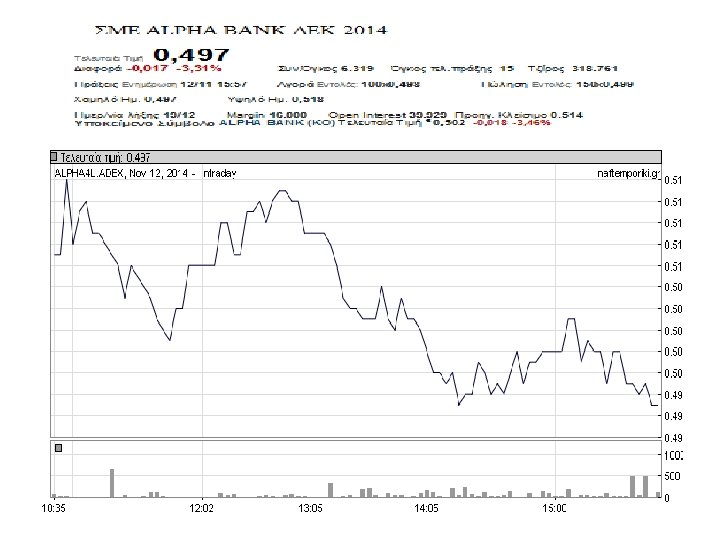Click the total volume value 6.319

tap(357, 68)
